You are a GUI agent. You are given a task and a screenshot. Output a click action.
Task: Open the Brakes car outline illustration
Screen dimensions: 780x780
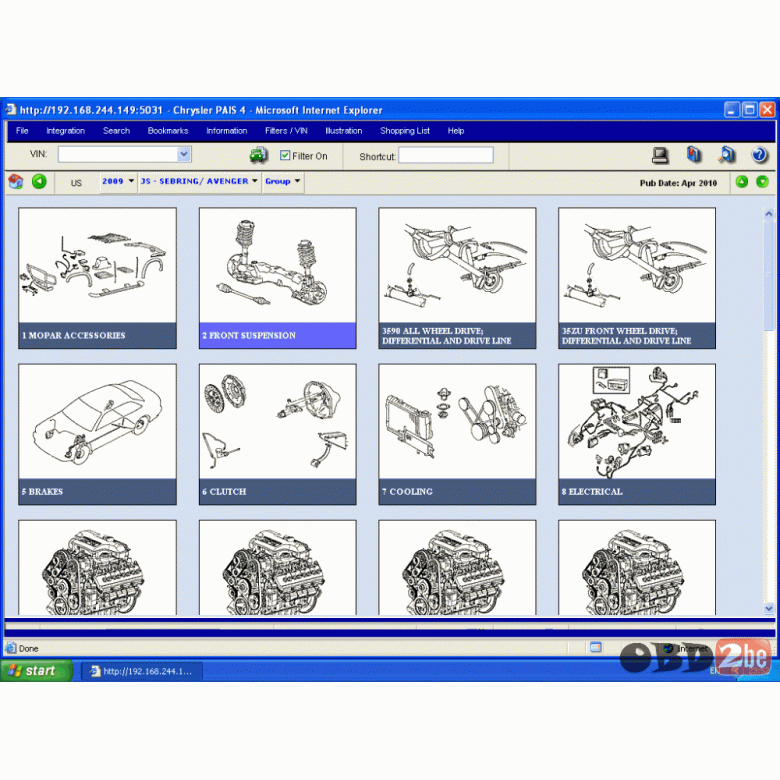coord(98,422)
